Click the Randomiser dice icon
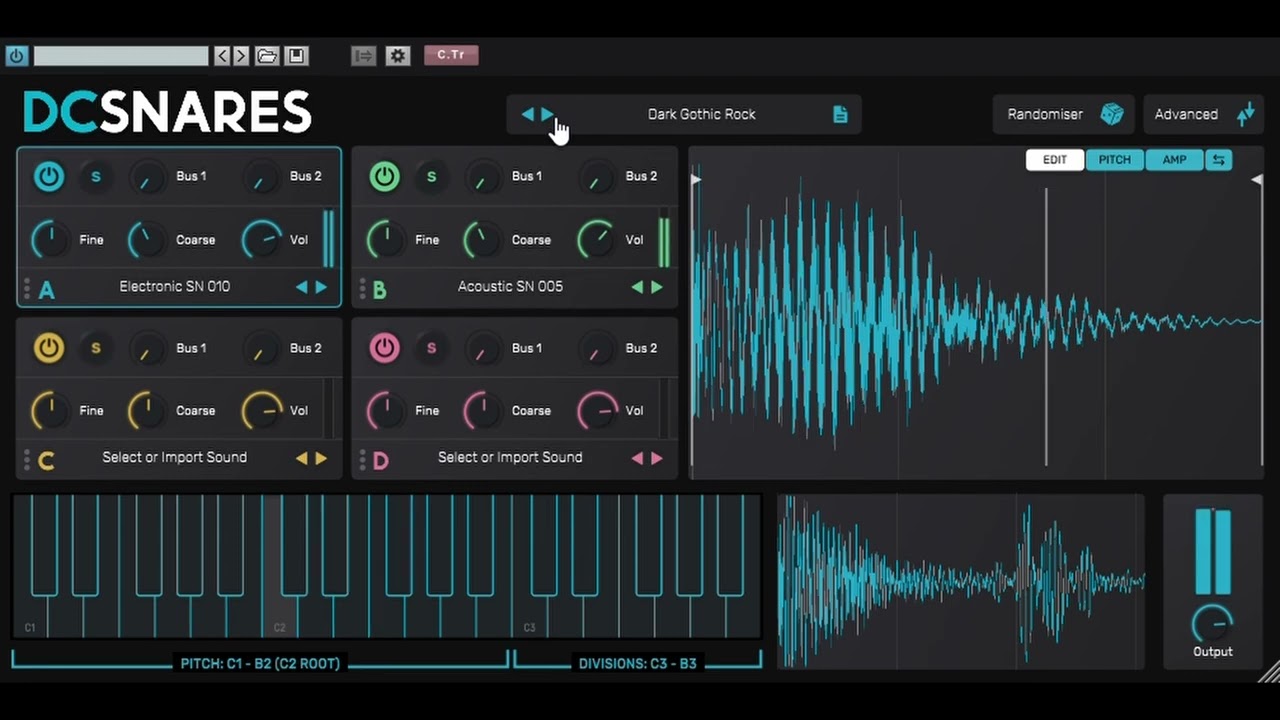Image resolution: width=1280 pixels, height=720 pixels. point(1111,114)
